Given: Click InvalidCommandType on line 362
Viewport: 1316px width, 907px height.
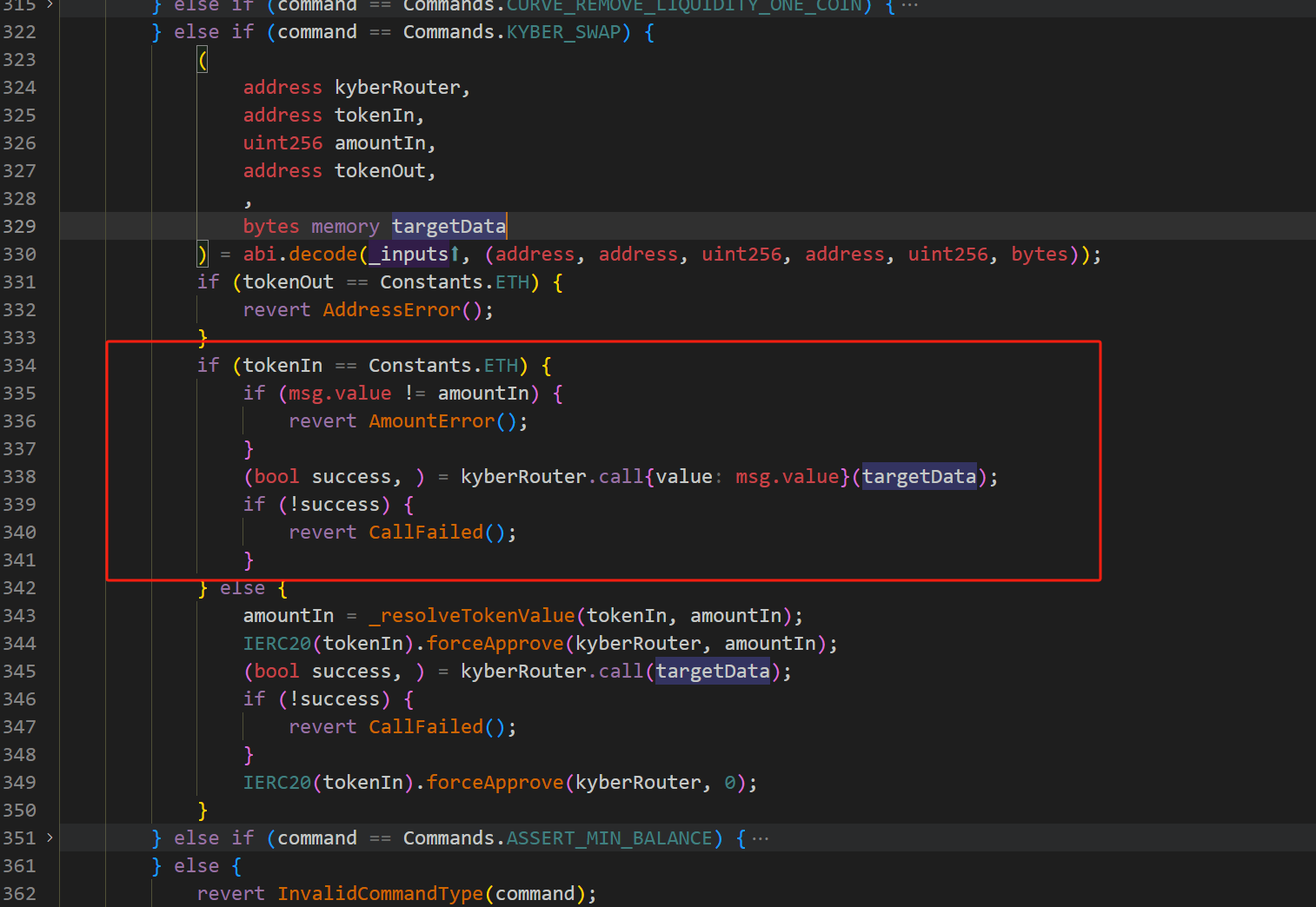Looking at the screenshot, I should click(380, 894).
